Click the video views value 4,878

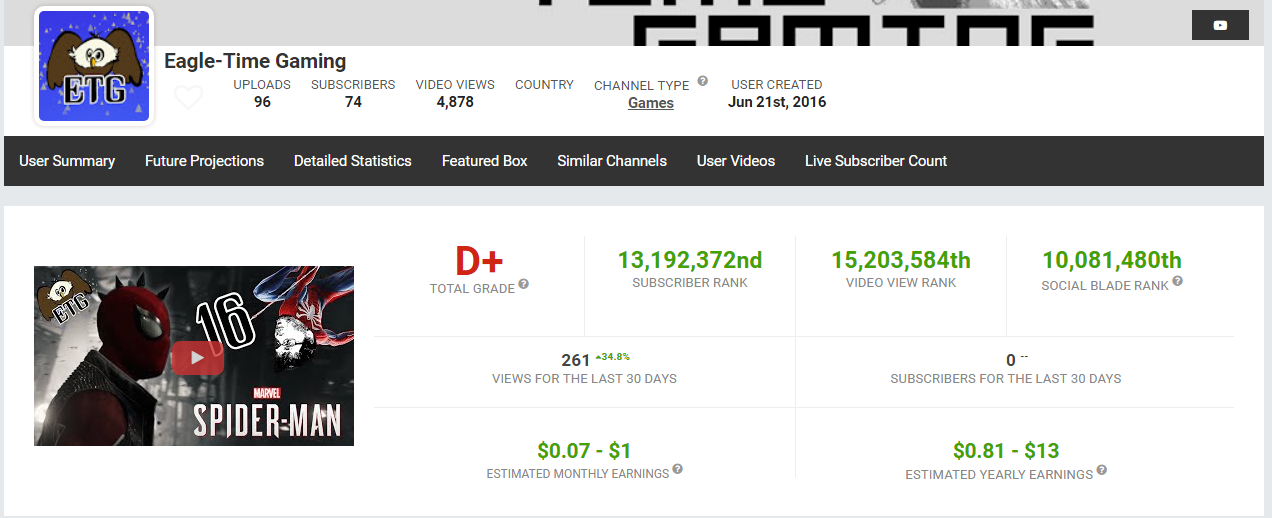[455, 102]
